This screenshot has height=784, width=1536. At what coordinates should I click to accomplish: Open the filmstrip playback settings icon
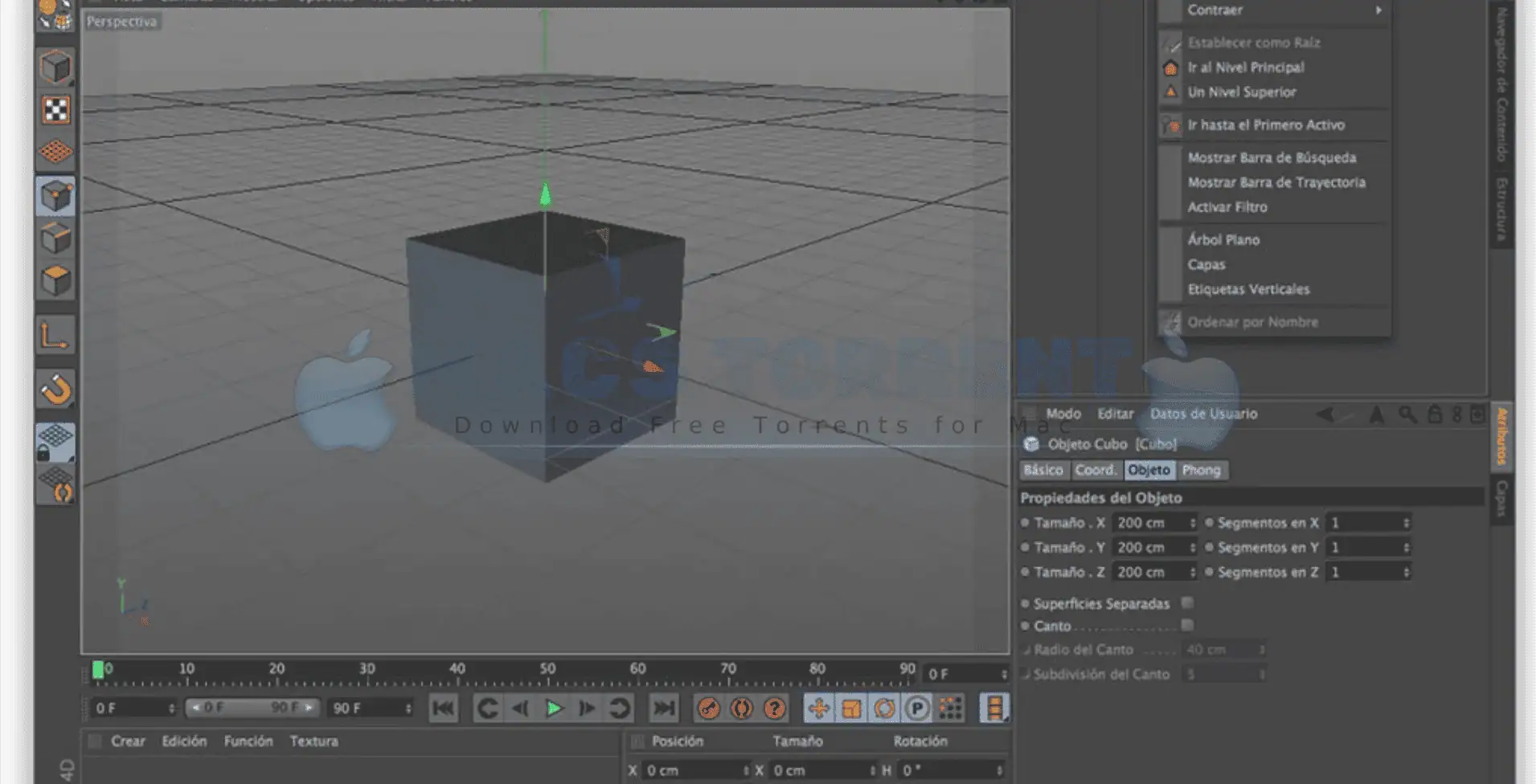click(994, 708)
